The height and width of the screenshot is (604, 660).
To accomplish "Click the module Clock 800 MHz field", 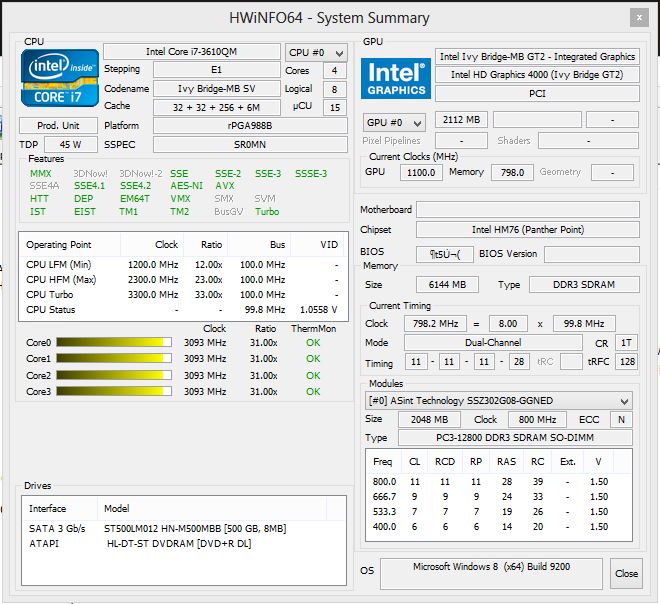I will (538, 420).
